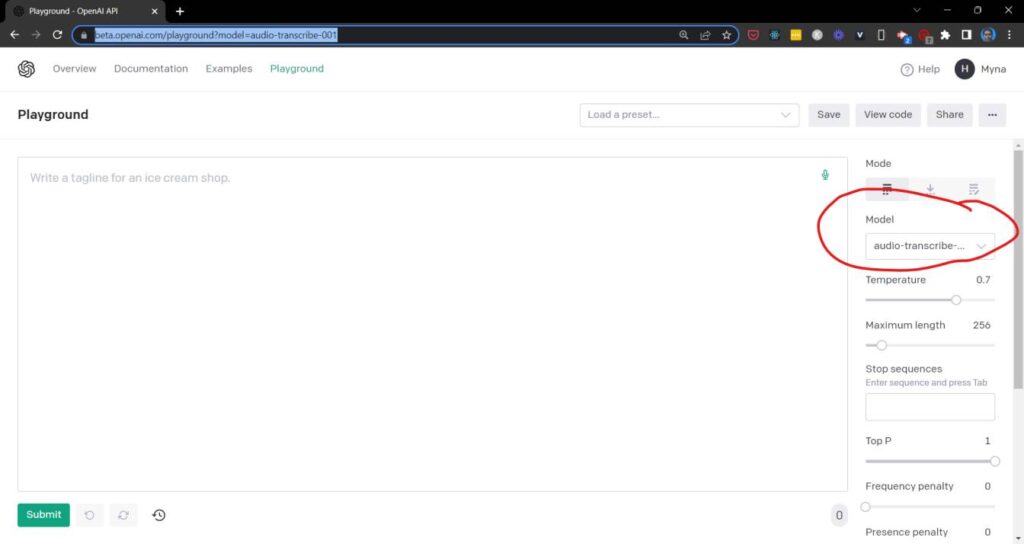Open a new browser tab
The height and width of the screenshot is (544, 1024).
click(180, 11)
